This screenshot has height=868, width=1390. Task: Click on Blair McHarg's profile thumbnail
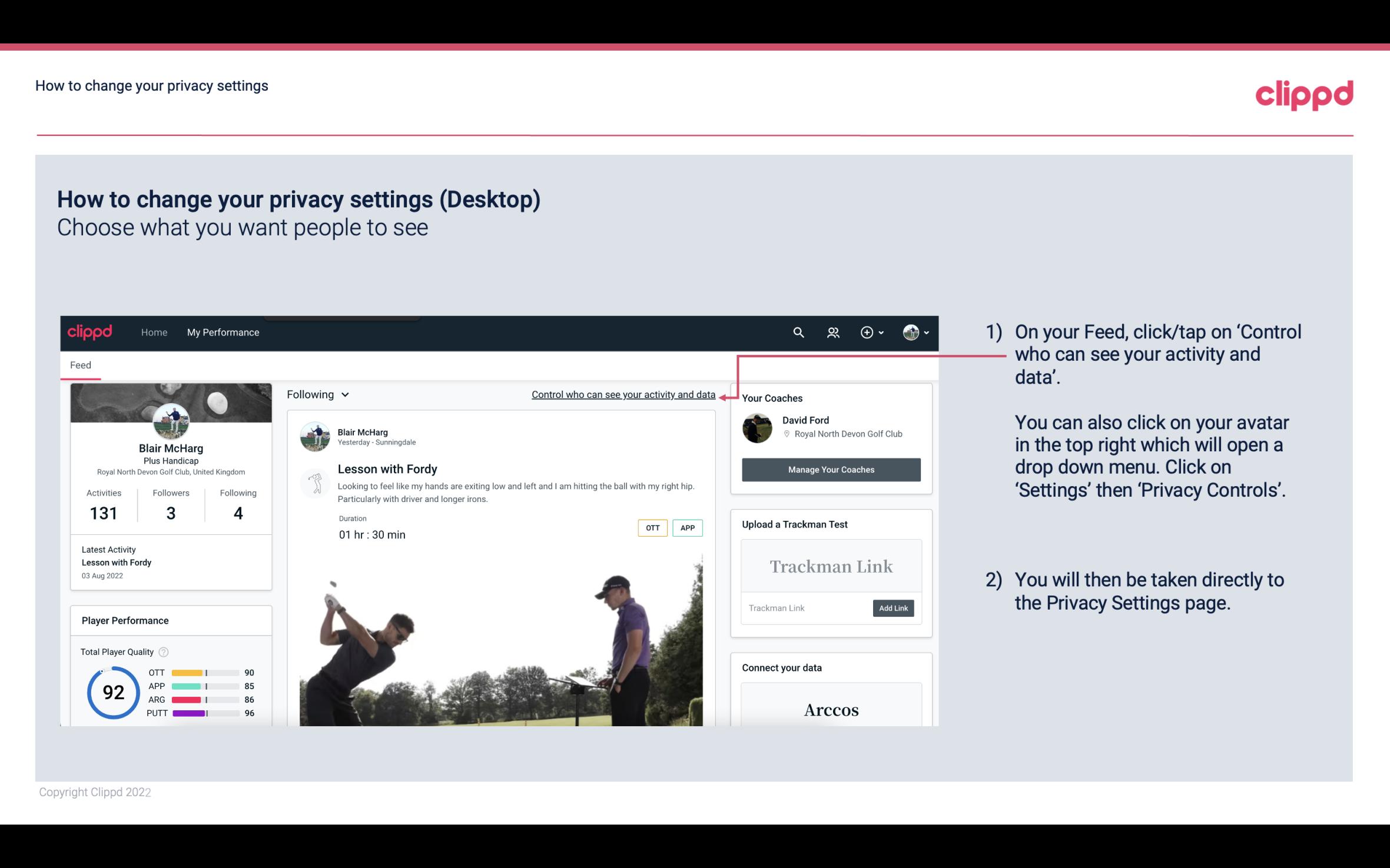pyautogui.click(x=171, y=421)
